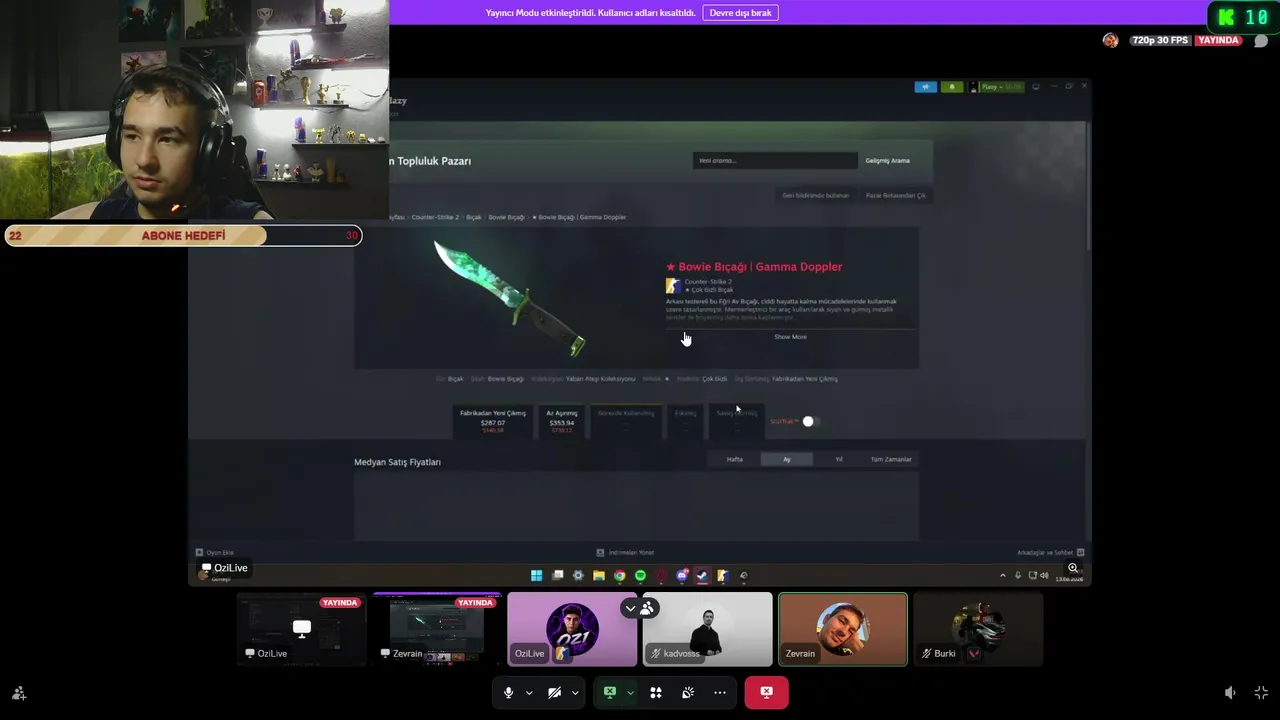Click 'Geri bildirimde bulunun' button in Steam market

pos(816,195)
